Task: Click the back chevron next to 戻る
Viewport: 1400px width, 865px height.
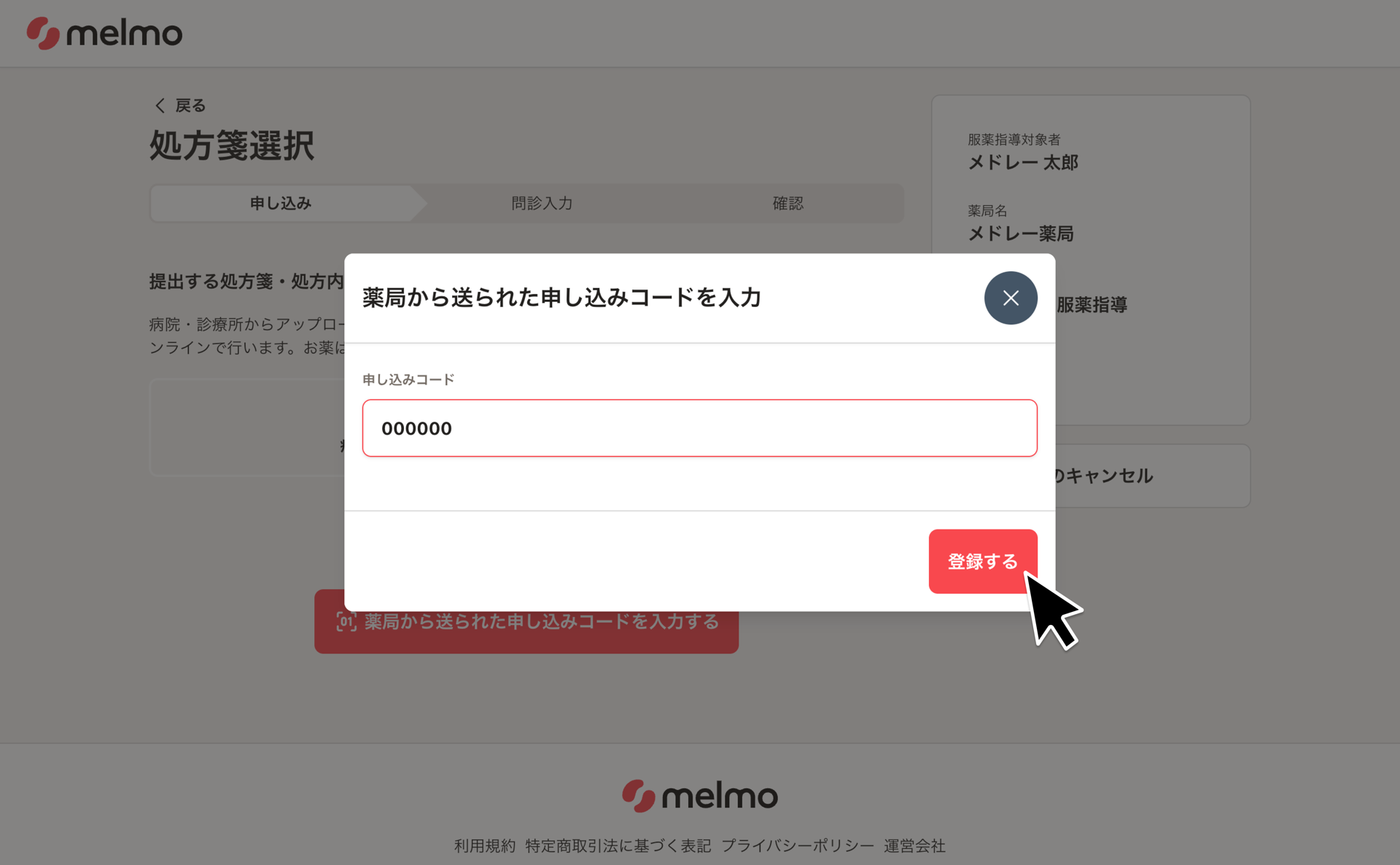Action: tap(160, 106)
